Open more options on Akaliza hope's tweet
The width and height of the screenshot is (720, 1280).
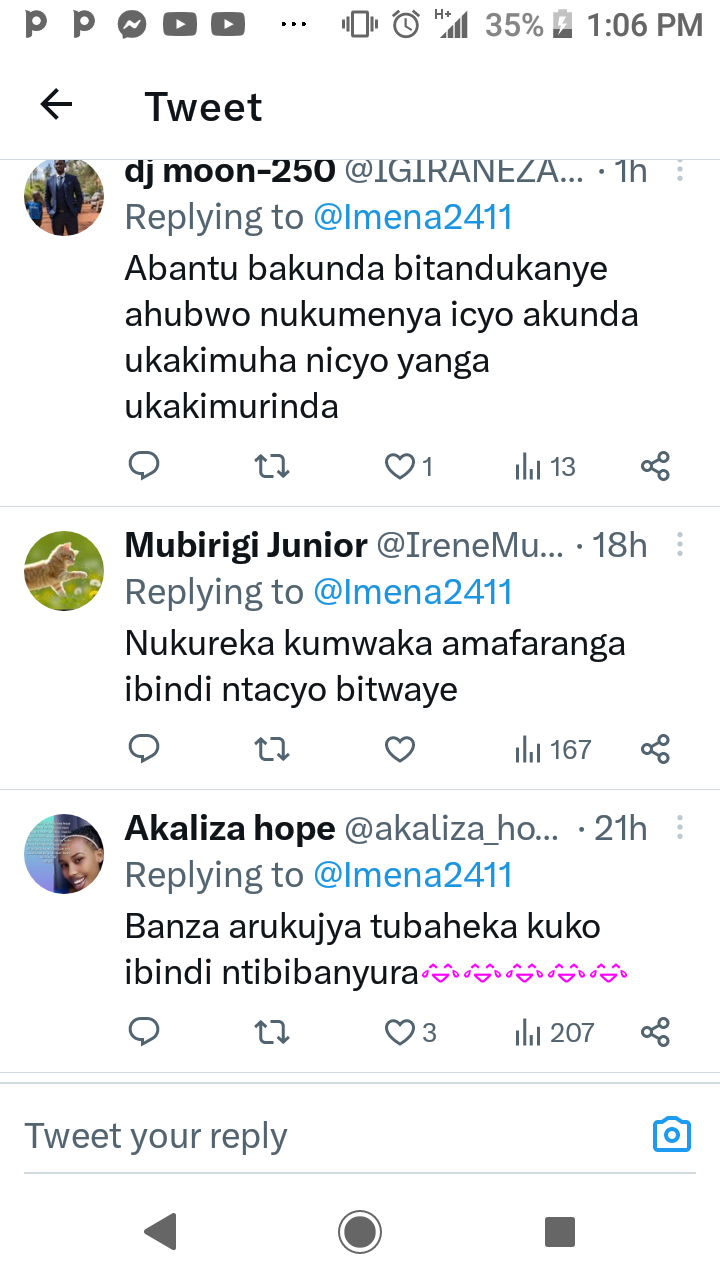point(680,828)
